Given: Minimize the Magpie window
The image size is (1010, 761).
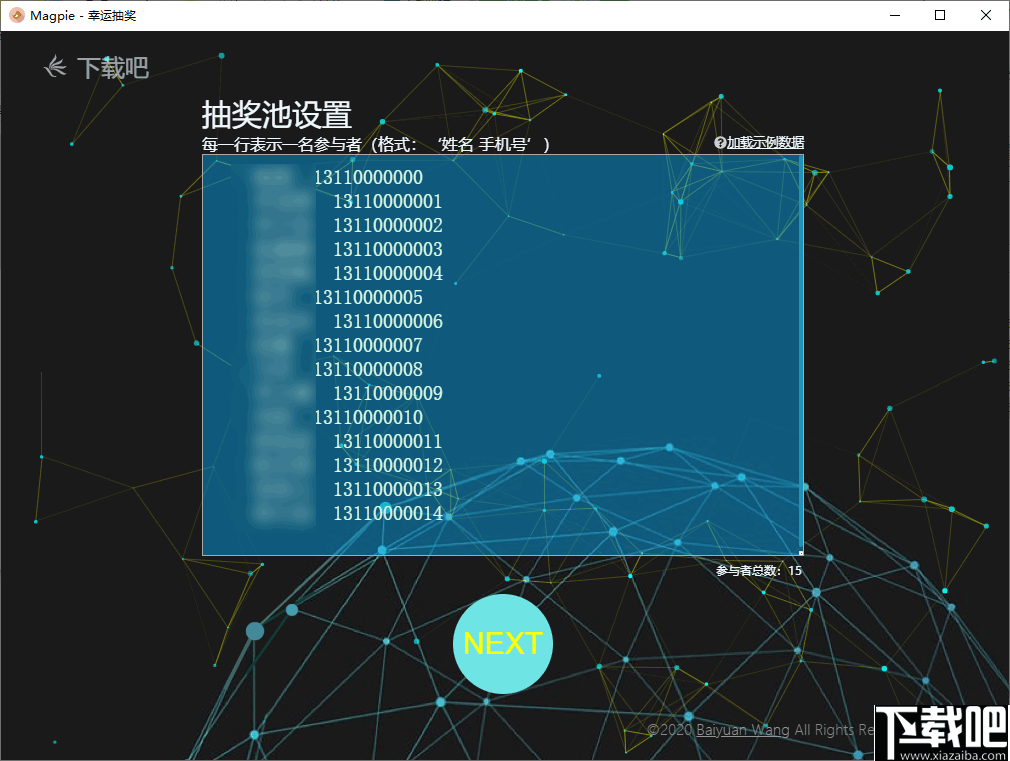Looking at the screenshot, I should (895, 15).
